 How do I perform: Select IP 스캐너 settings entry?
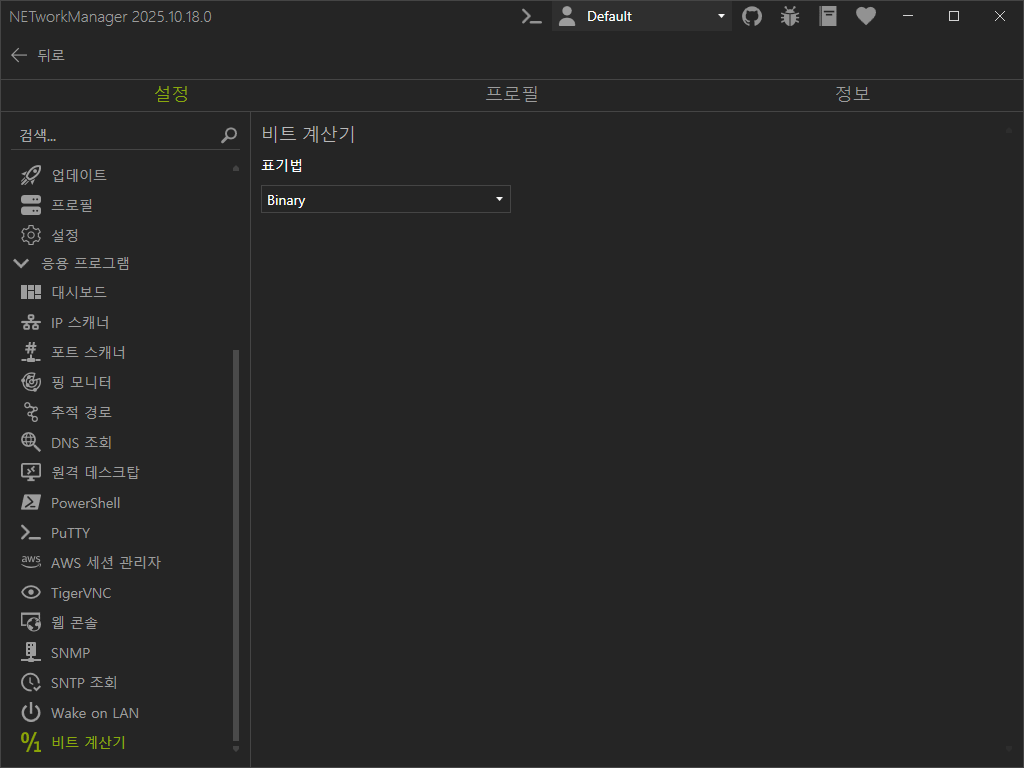click(x=126, y=322)
